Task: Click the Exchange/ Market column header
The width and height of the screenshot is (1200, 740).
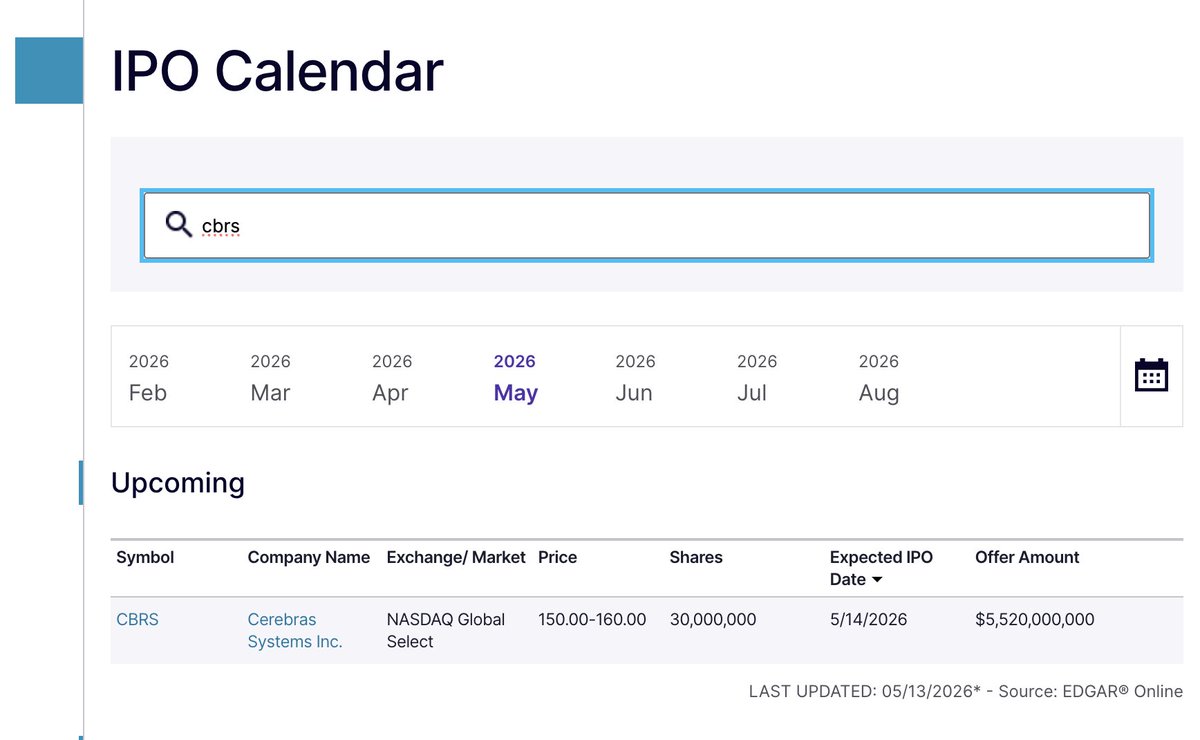Action: (x=456, y=557)
